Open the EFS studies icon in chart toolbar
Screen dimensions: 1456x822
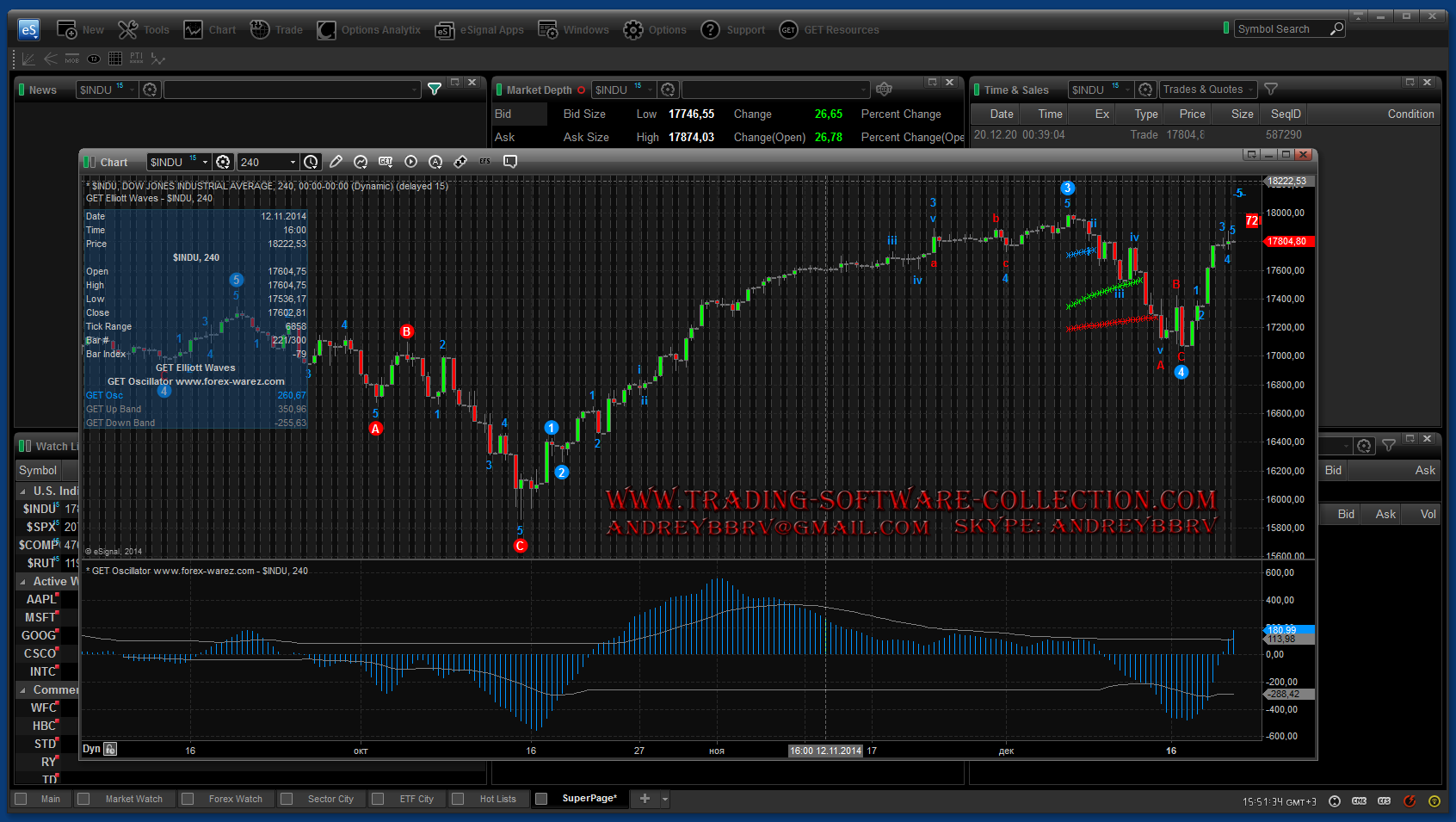485,162
